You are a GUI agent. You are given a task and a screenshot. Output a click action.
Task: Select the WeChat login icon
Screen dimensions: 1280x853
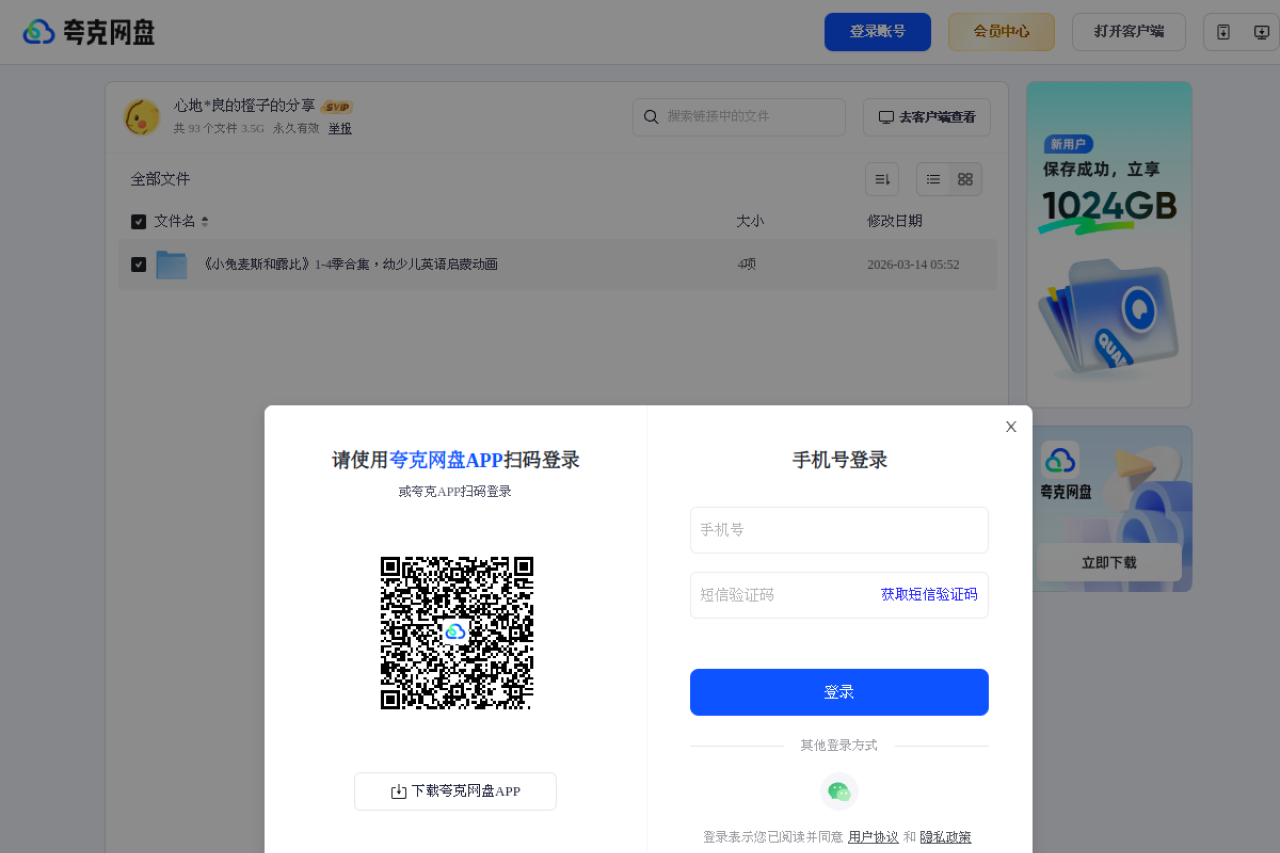839,791
